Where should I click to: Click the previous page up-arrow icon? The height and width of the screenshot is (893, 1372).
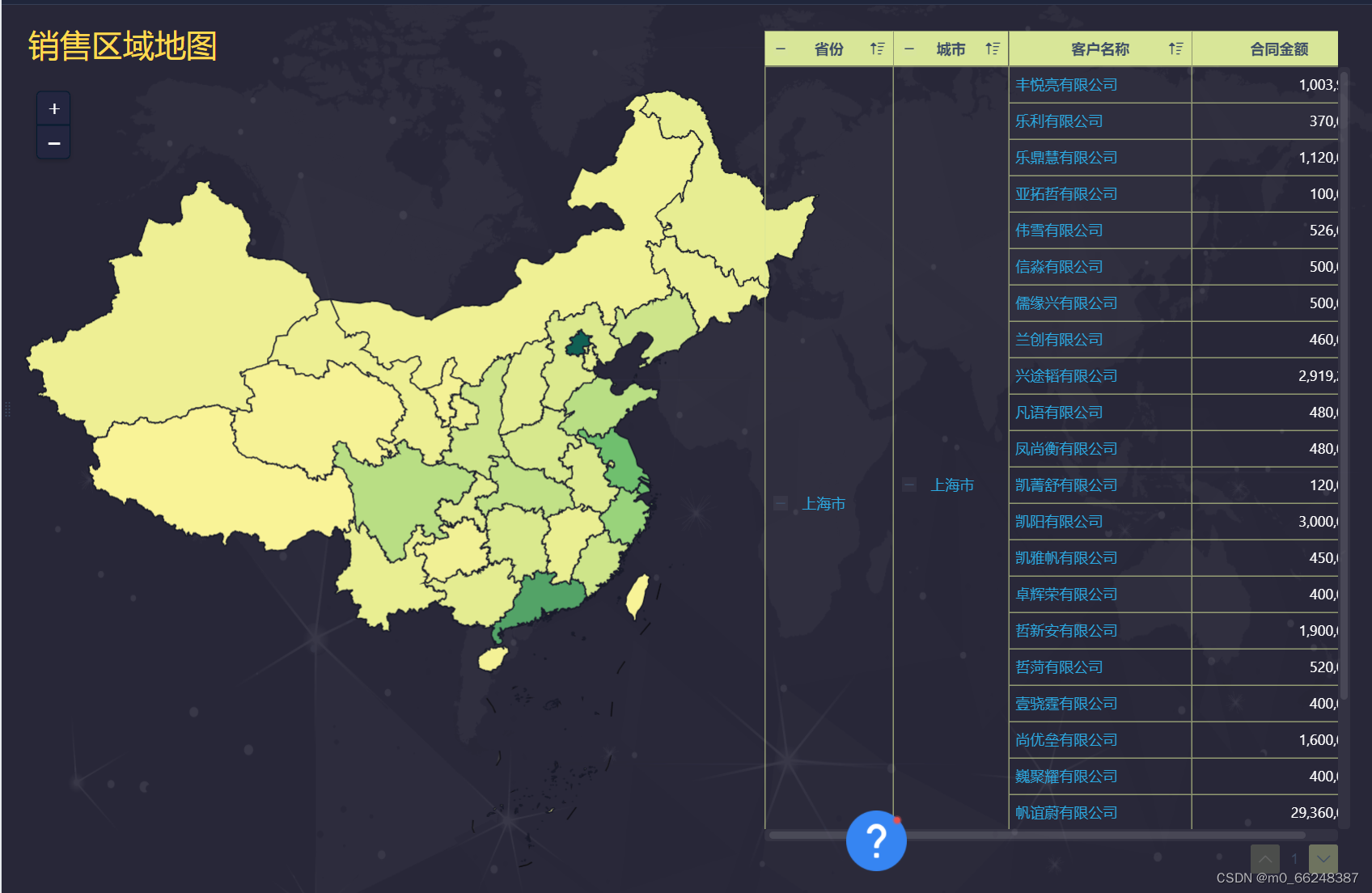click(1265, 859)
